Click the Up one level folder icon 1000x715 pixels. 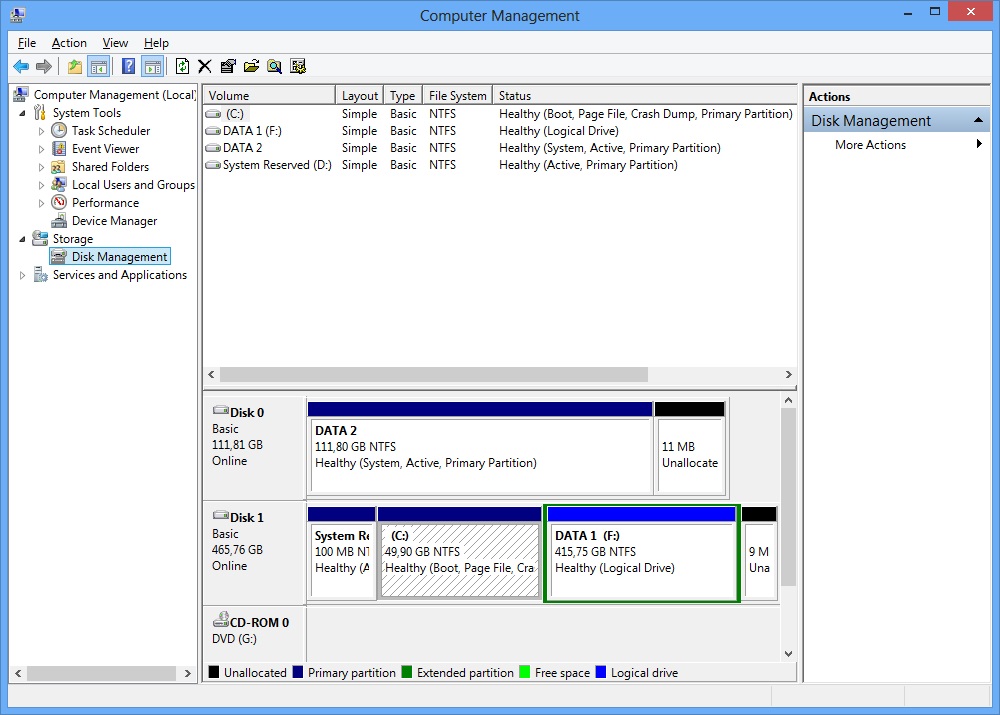tap(73, 66)
